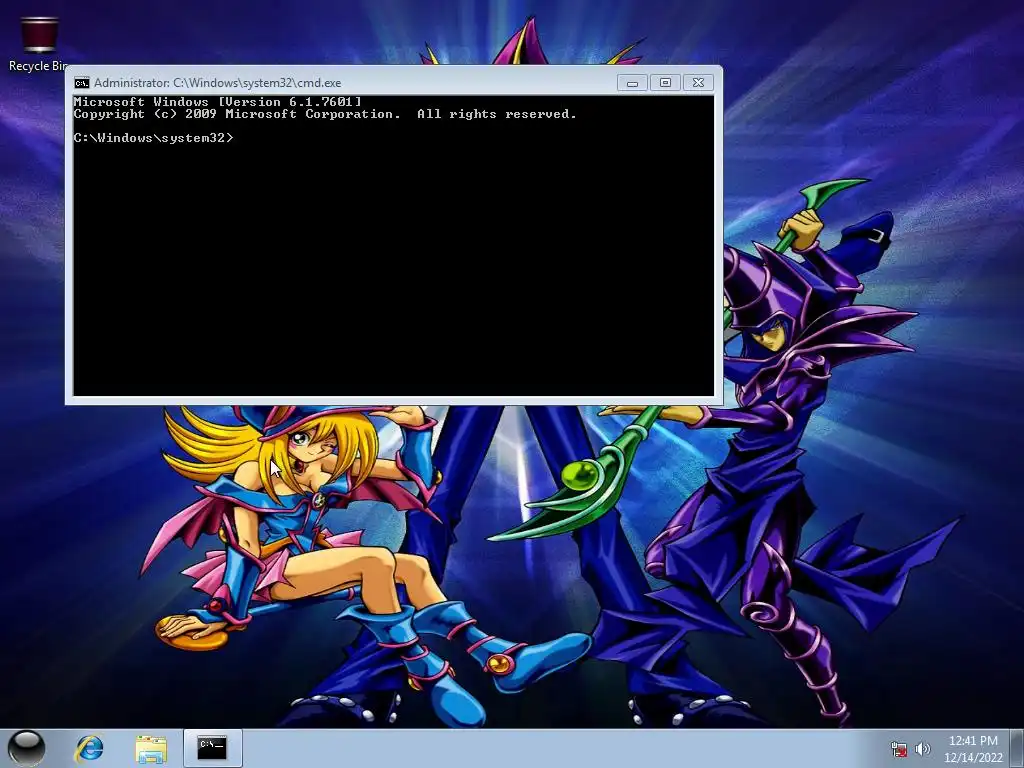Viewport: 1024px width, 768px height.
Task: Open the Recycle Bin desktop icon
Action: click(38, 44)
